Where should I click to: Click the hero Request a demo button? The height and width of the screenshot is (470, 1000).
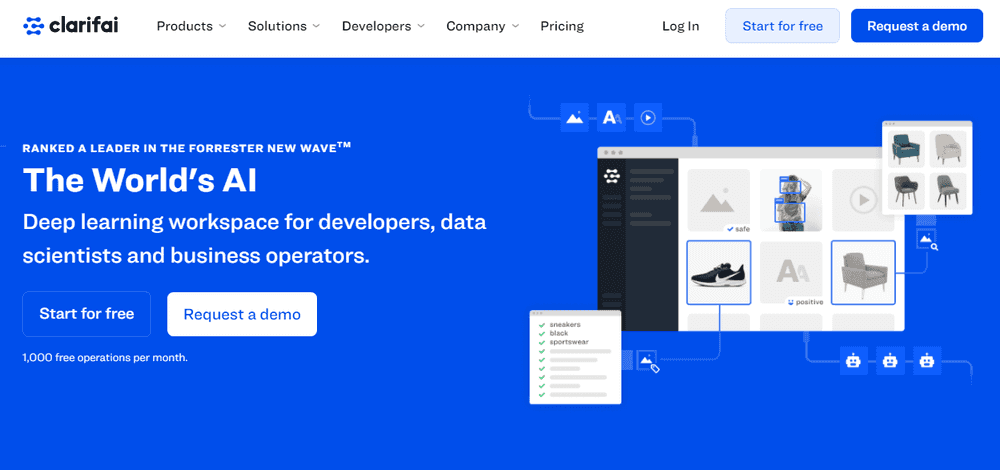click(242, 314)
